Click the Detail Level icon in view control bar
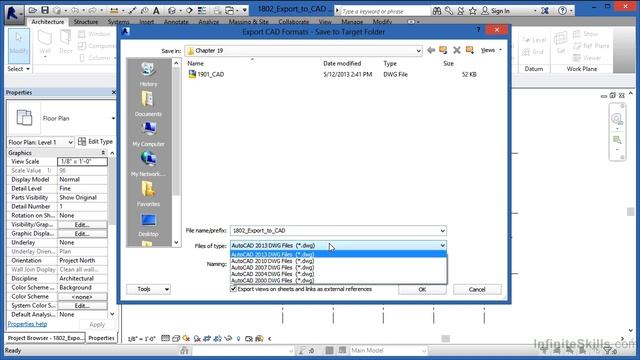 click(165, 338)
